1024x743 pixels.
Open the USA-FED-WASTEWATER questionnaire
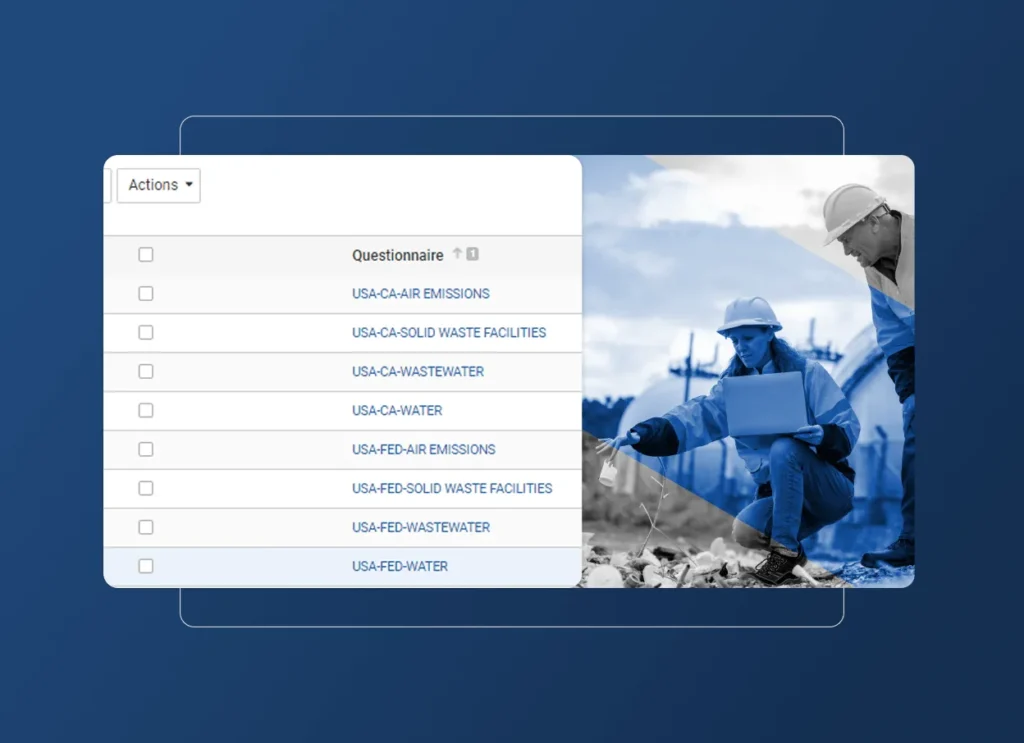tap(420, 527)
